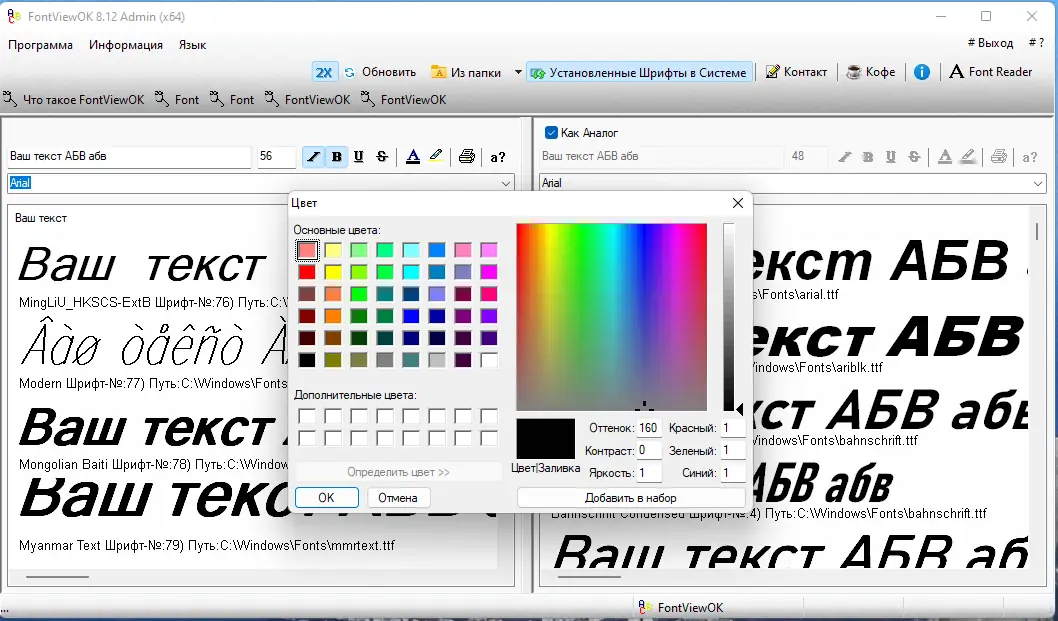Image resolution: width=1058 pixels, height=621 pixels.
Task: Toggle strikethrough in left pane
Action: click(382, 157)
